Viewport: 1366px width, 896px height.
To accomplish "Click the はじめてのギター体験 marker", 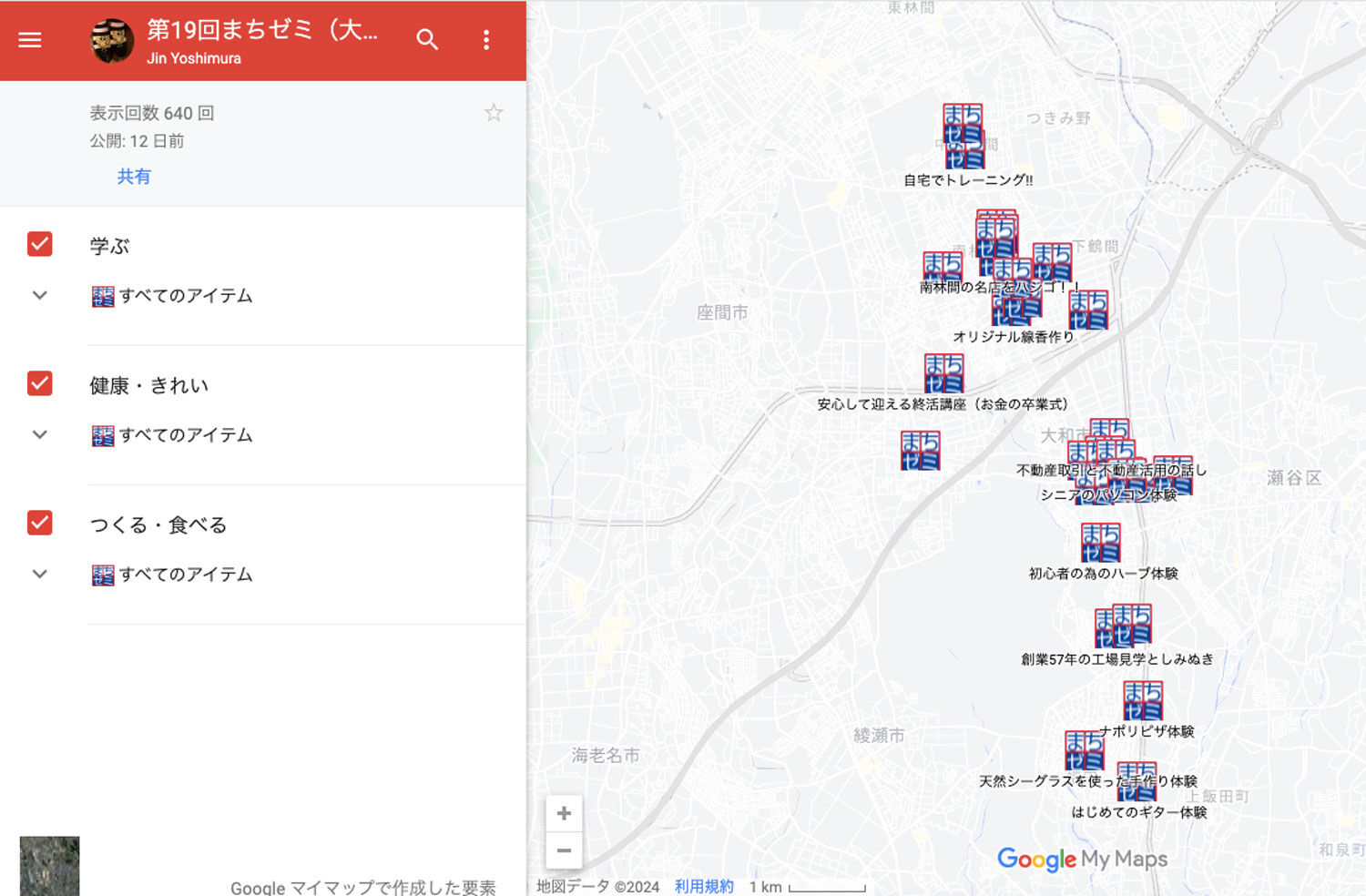I will point(1137,781).
